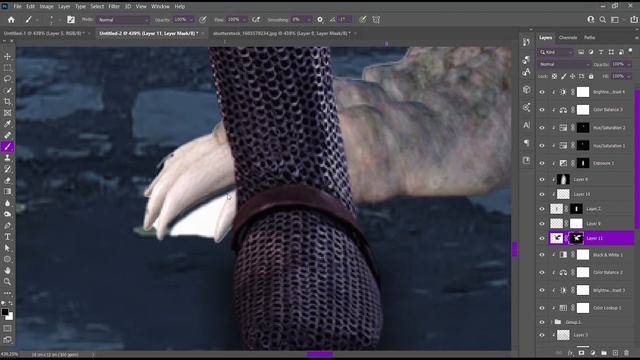Screen dimensions: 640x360
Task: Toggle lock all padlock icon
Action: click(x=591, y=76)
